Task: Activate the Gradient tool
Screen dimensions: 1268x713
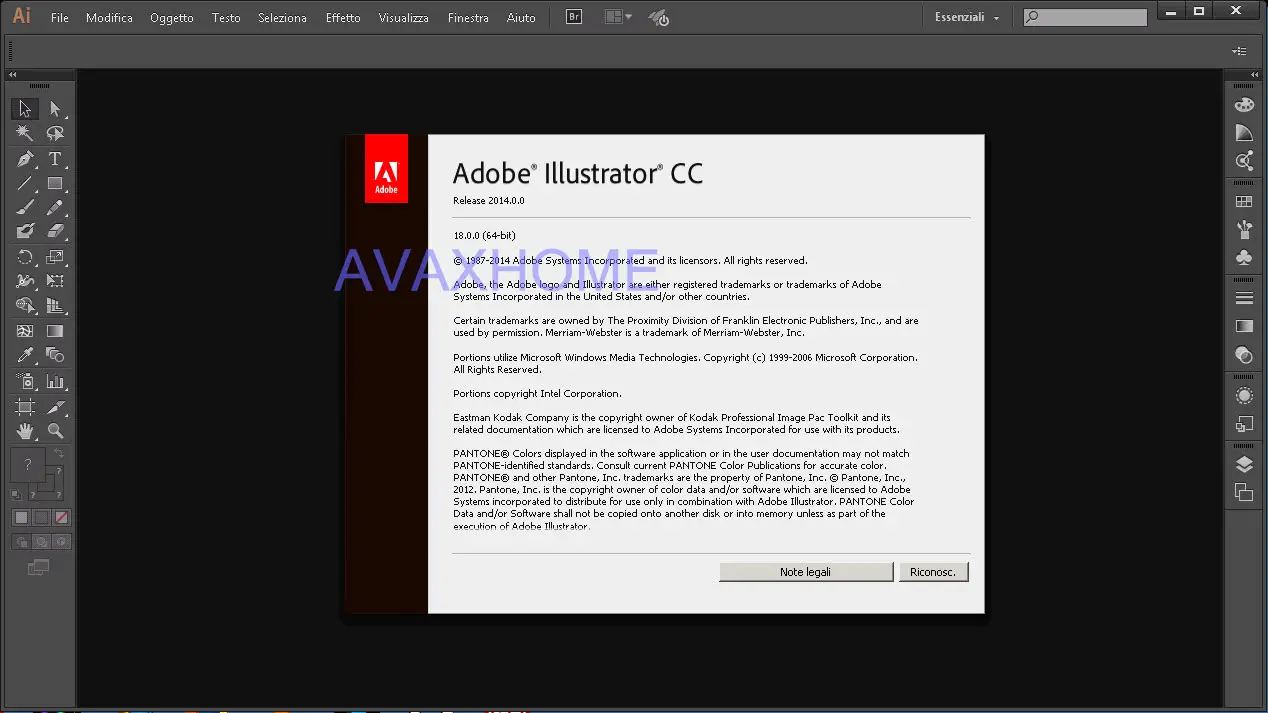Action: point(55,331)
